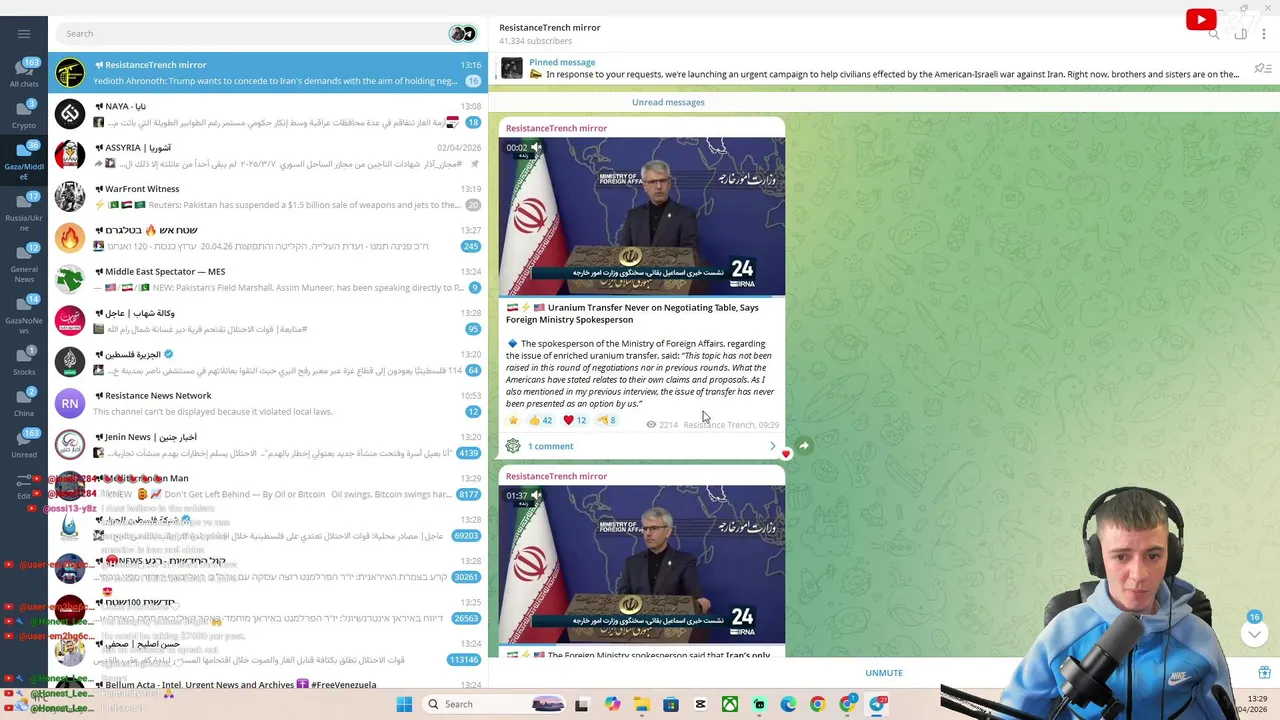Switch to GazaNoNews folder
Image resolution: width=1280 pixels, height=720 pixels.
click(x=24, y=313)
